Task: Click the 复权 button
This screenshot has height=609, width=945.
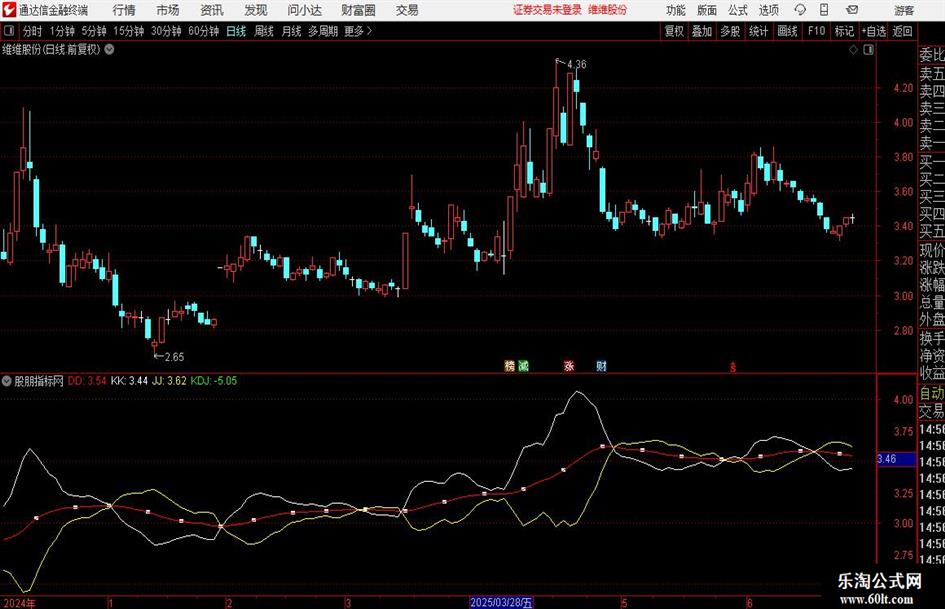Action: pyautogui.click(x=674, y=31)
